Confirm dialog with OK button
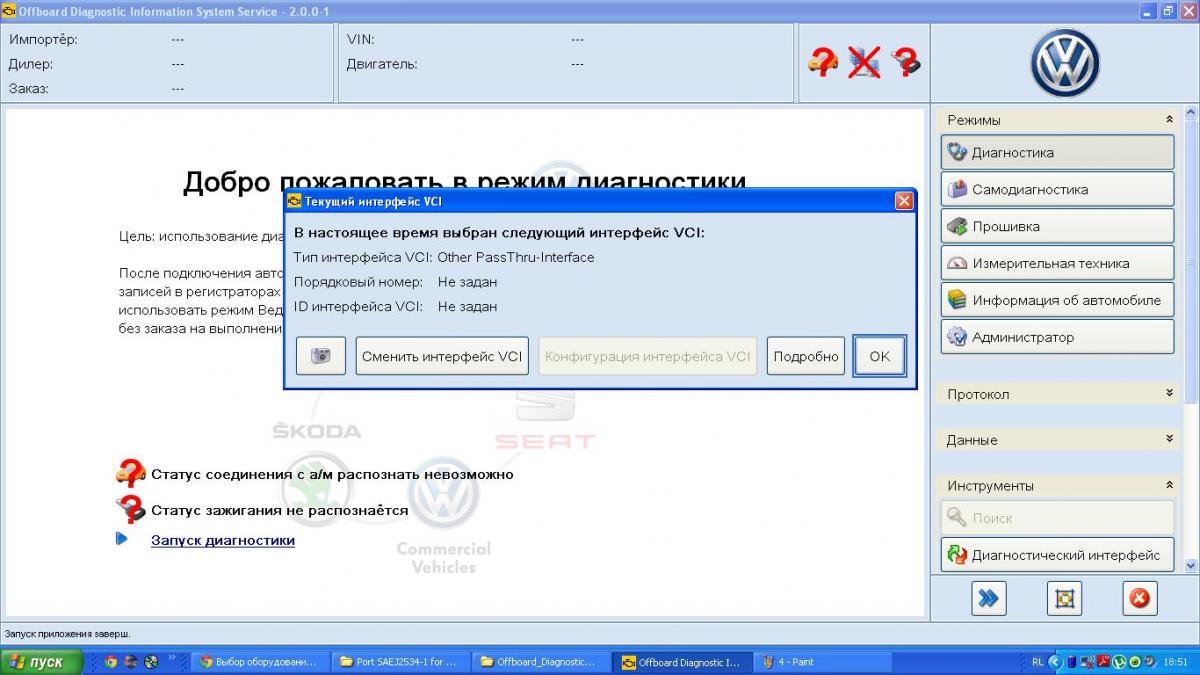This screenshot has width=1200, height=675. tap(879, 356)
